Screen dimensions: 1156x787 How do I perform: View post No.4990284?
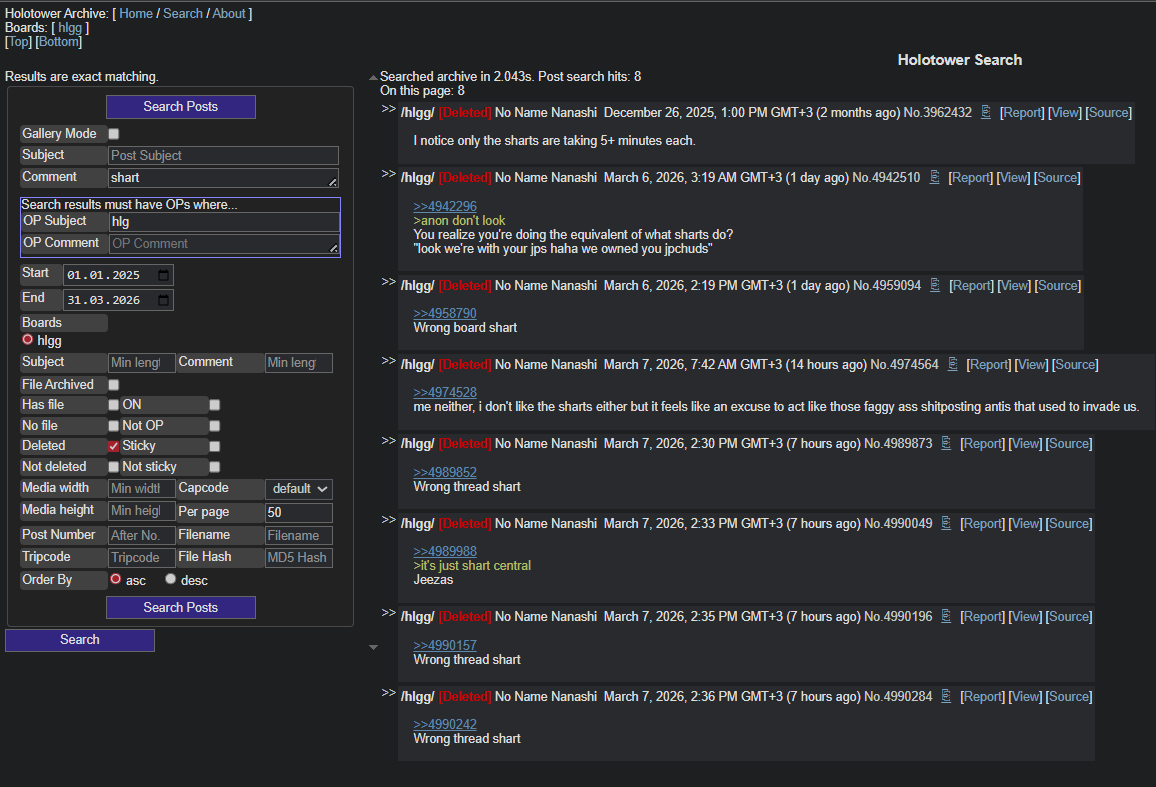click(1025, 696)
